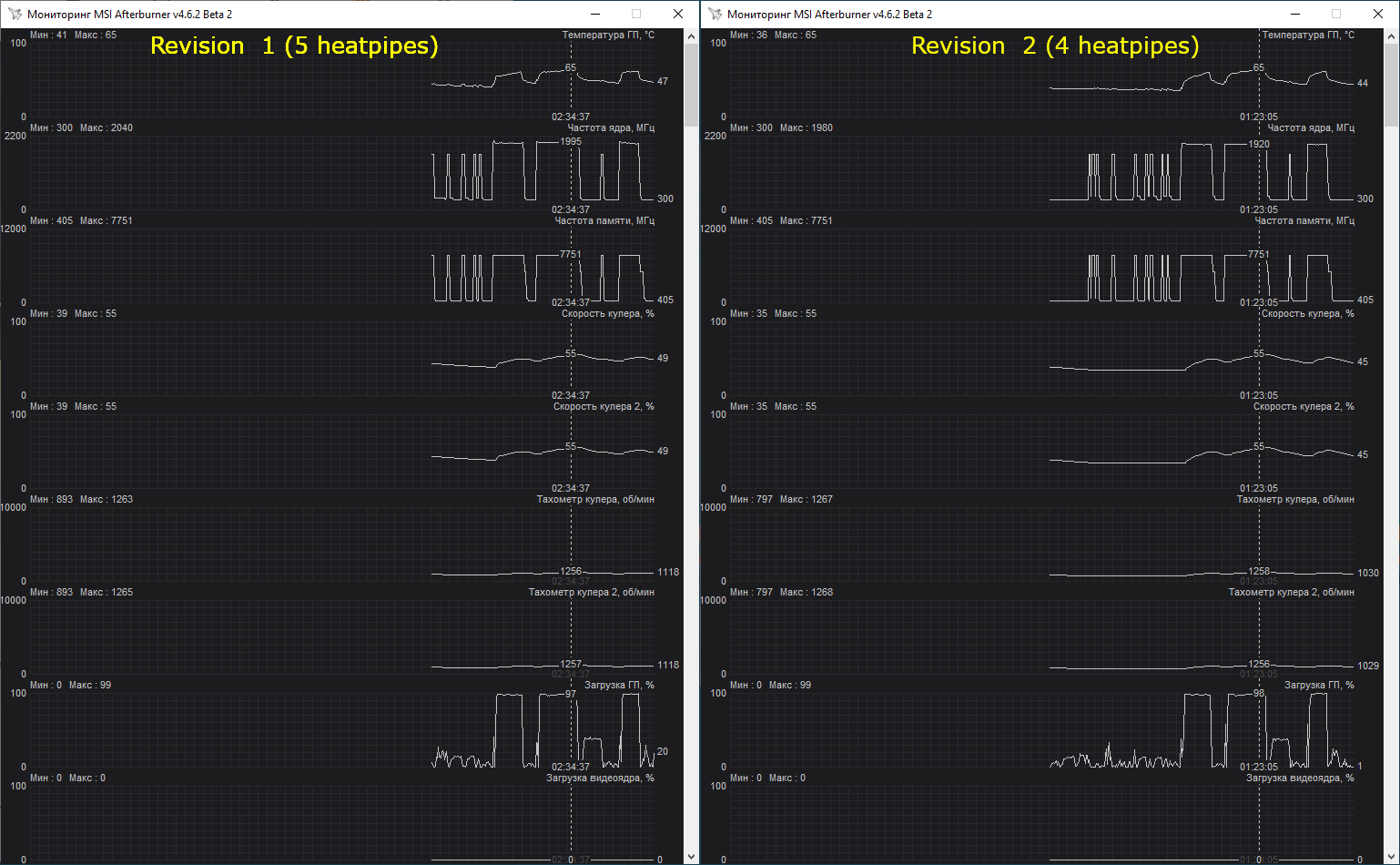
Task: Click the current tachometer value 1030
Action: click(x=1368, y=573)
